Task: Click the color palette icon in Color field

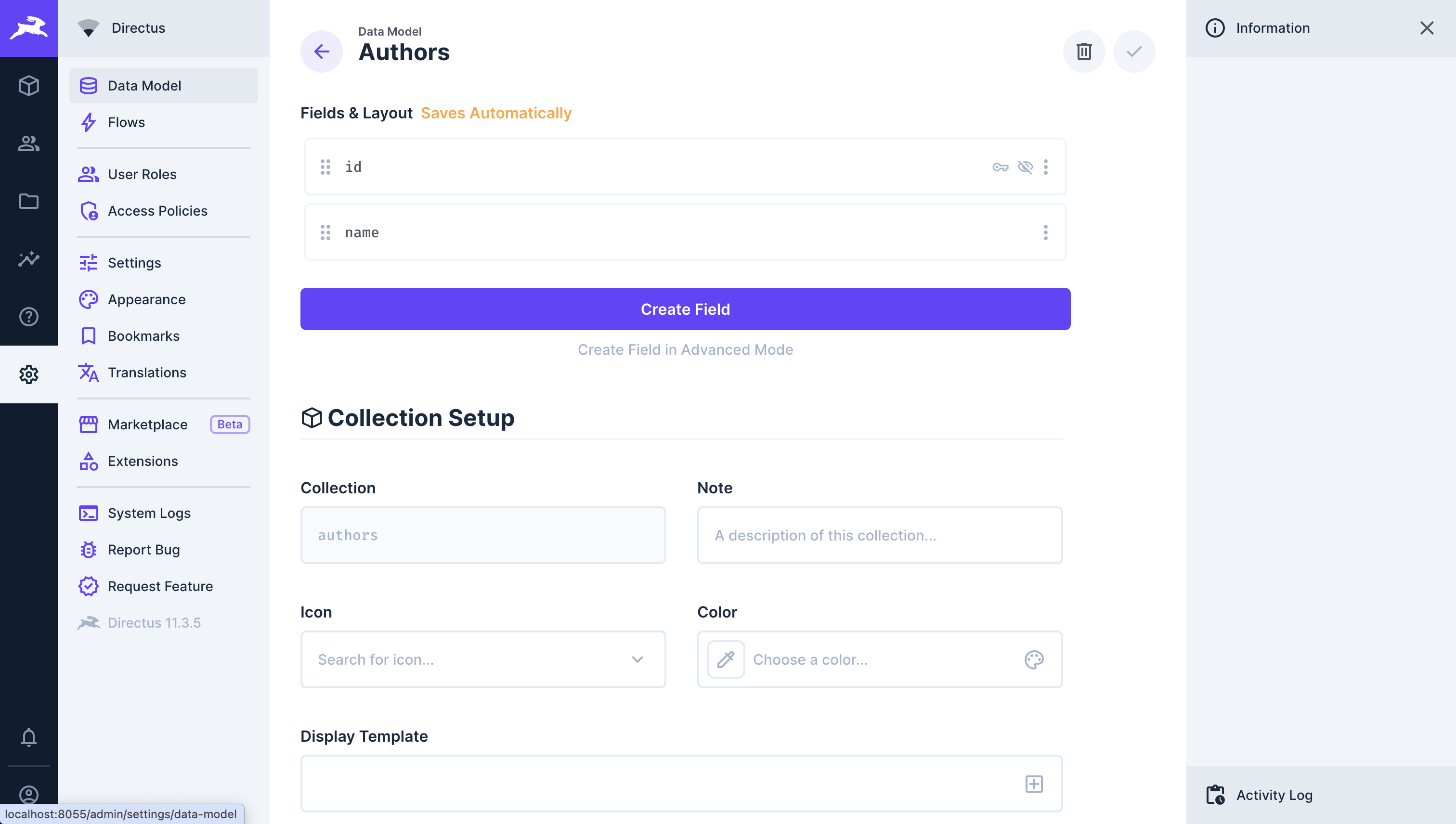Action: pos(1034,659)
